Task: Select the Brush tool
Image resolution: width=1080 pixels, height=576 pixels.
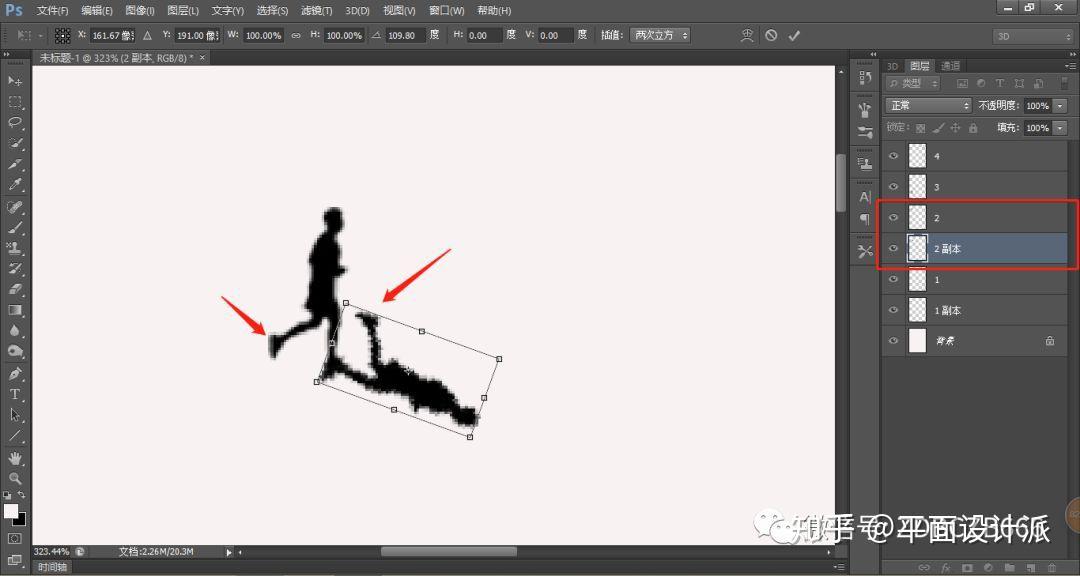Action: (14, 227)
